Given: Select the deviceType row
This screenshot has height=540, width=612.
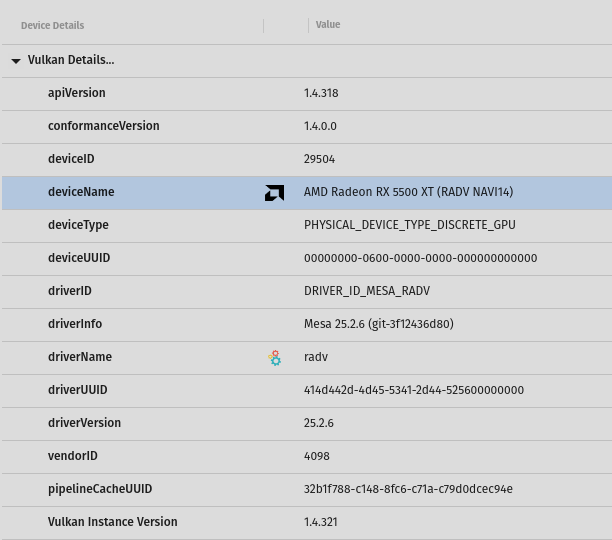Looking at the screenshot, I should tap(78, 225).
